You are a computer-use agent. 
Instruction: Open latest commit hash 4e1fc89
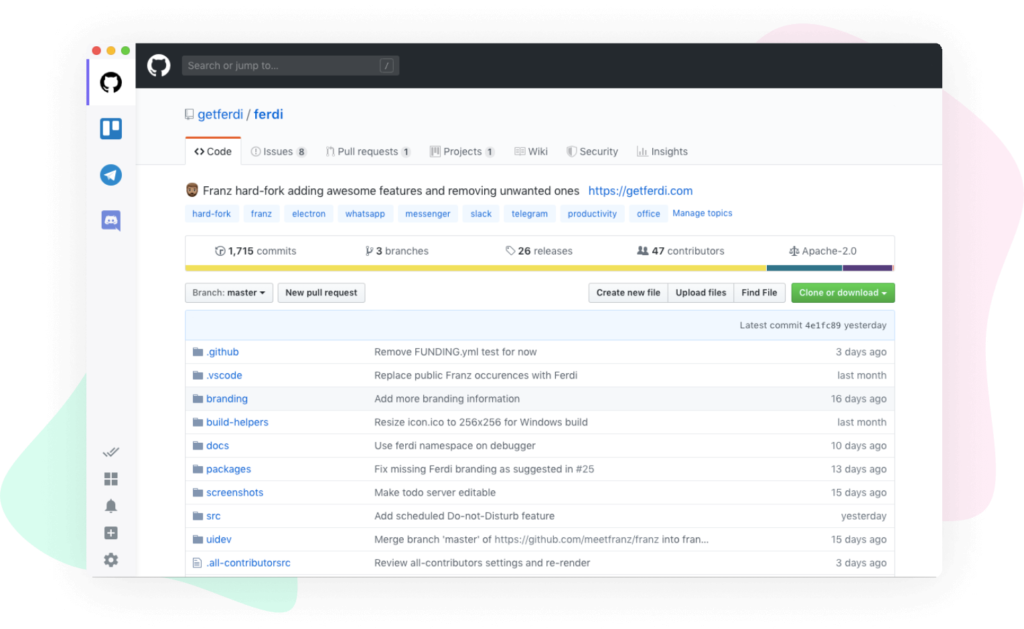pyautogui.click(x=823, y=325)
